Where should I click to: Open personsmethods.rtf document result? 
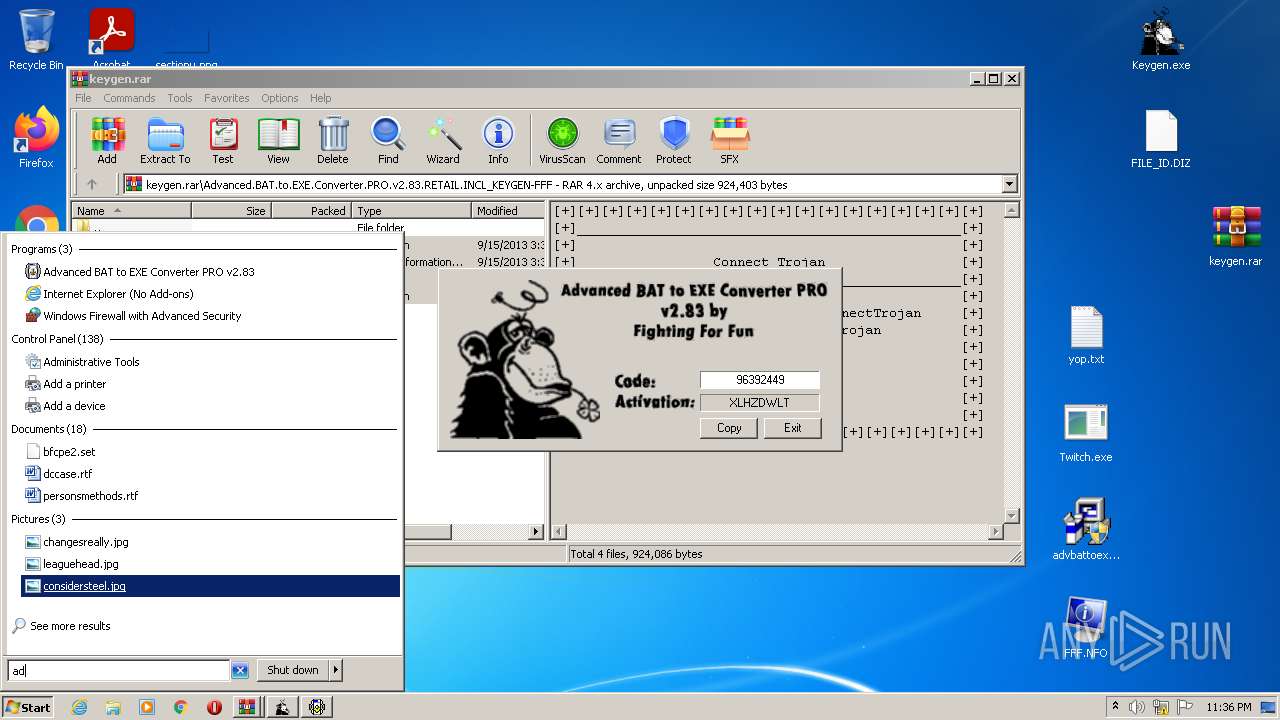[x=90, y=496]
